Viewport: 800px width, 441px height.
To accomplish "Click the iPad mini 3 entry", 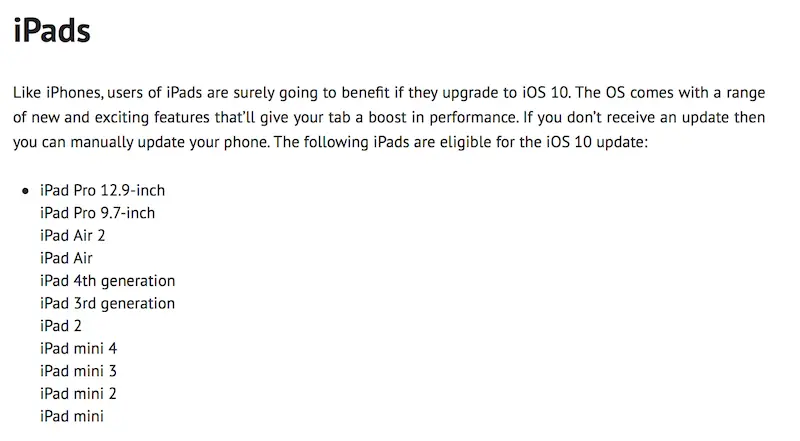I will click(79, 371).
